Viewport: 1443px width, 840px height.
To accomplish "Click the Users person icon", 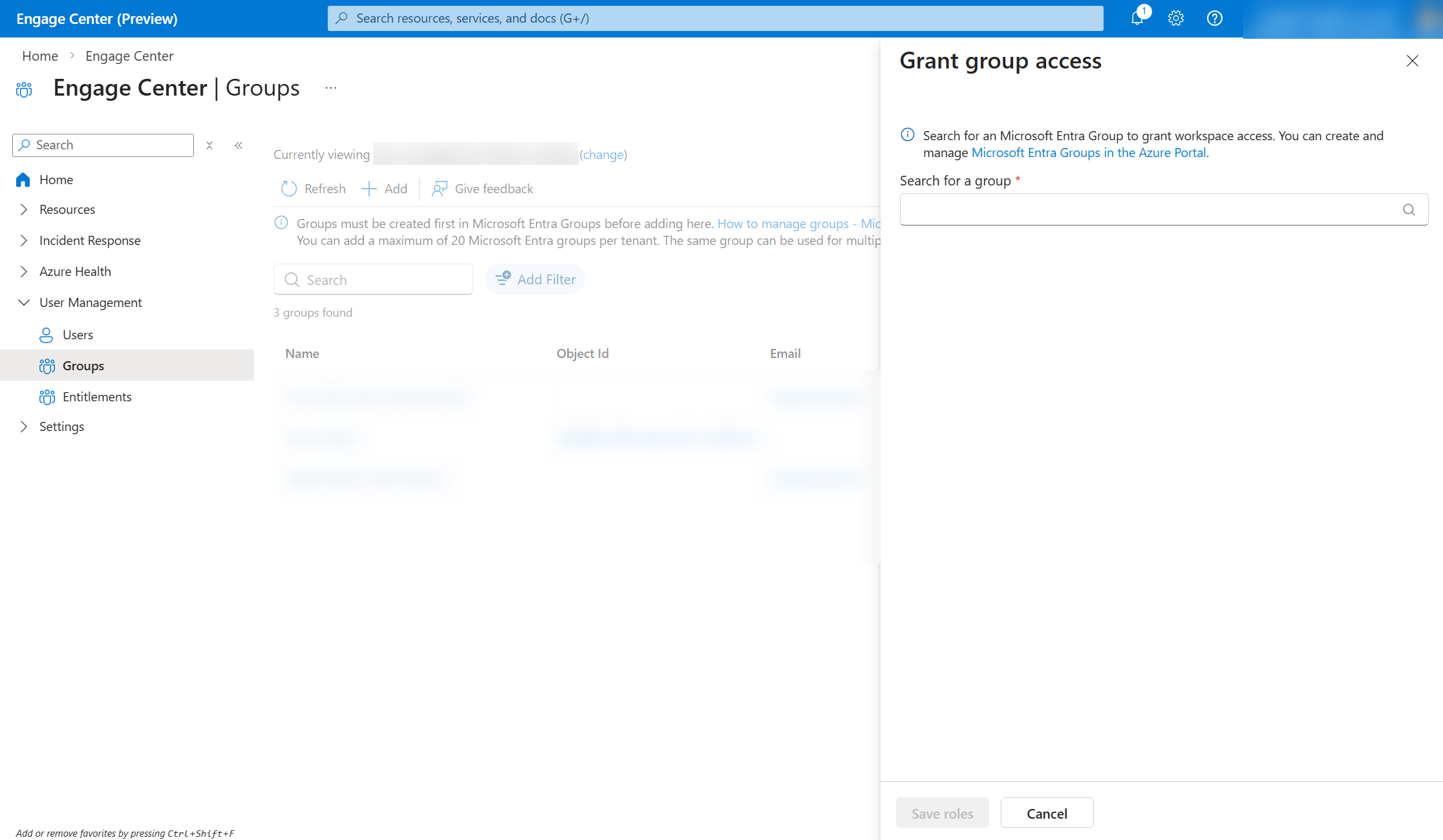I will 47,335.
